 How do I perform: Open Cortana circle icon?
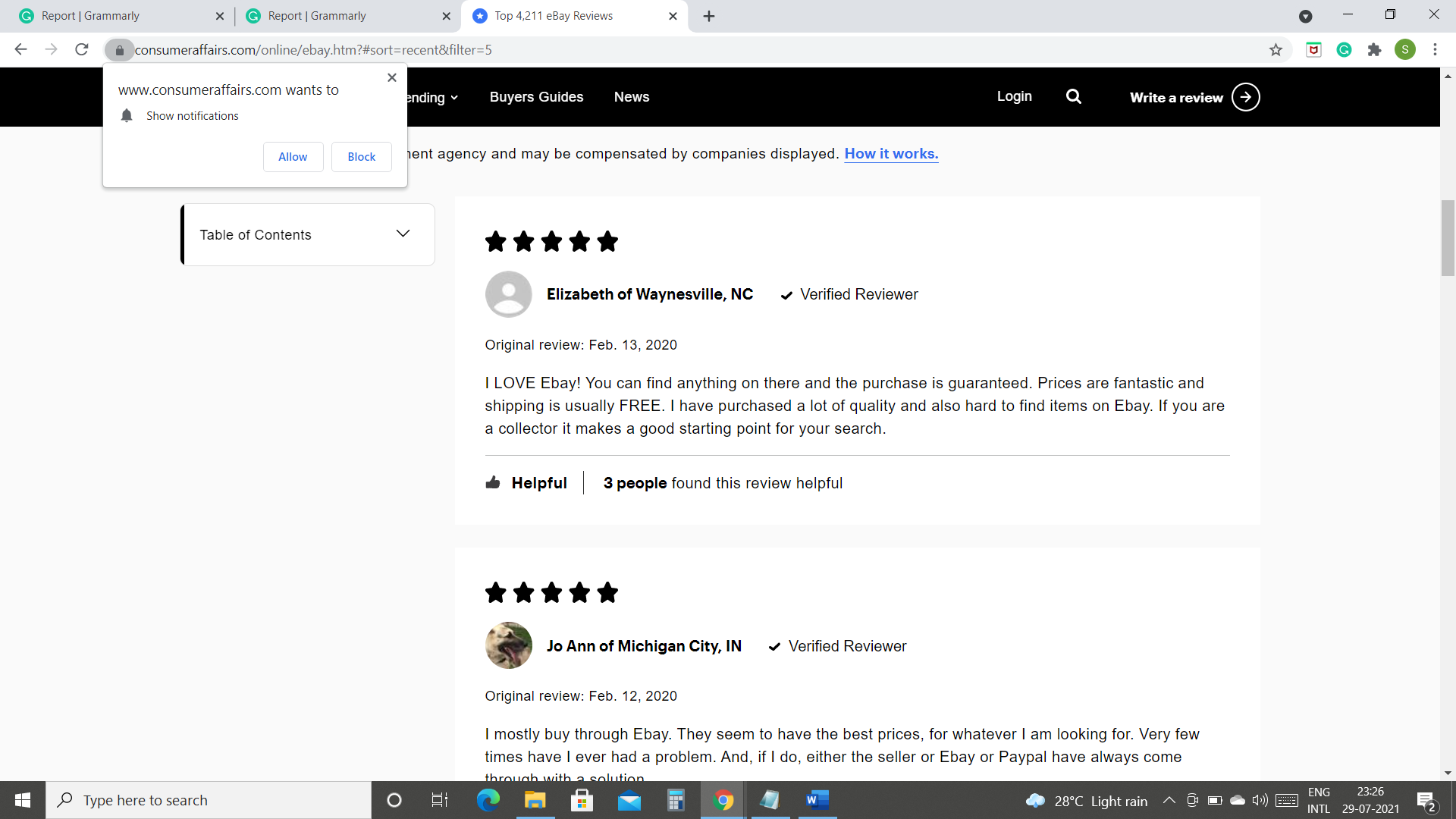394,800
